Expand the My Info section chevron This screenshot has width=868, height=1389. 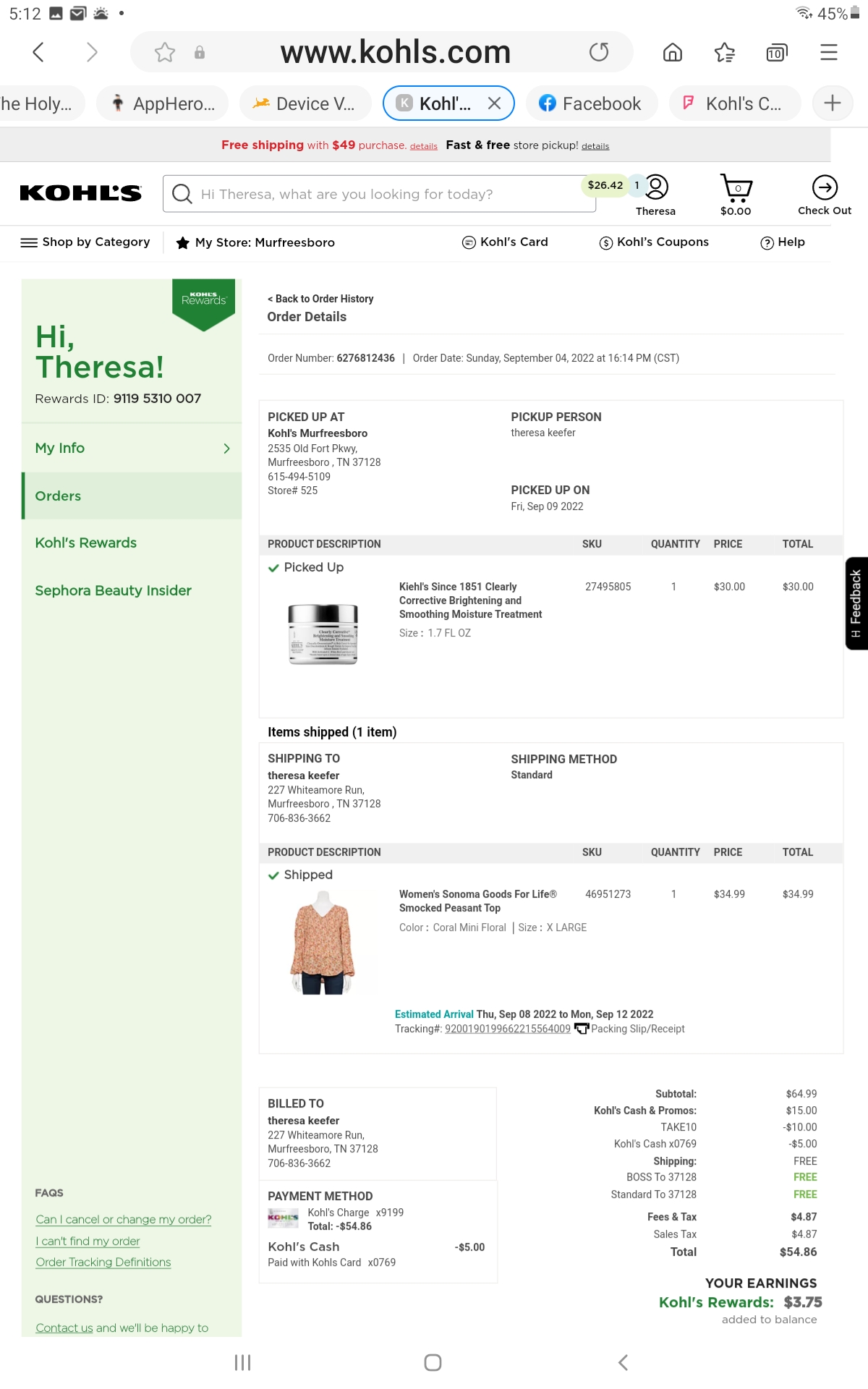point(226,449)
